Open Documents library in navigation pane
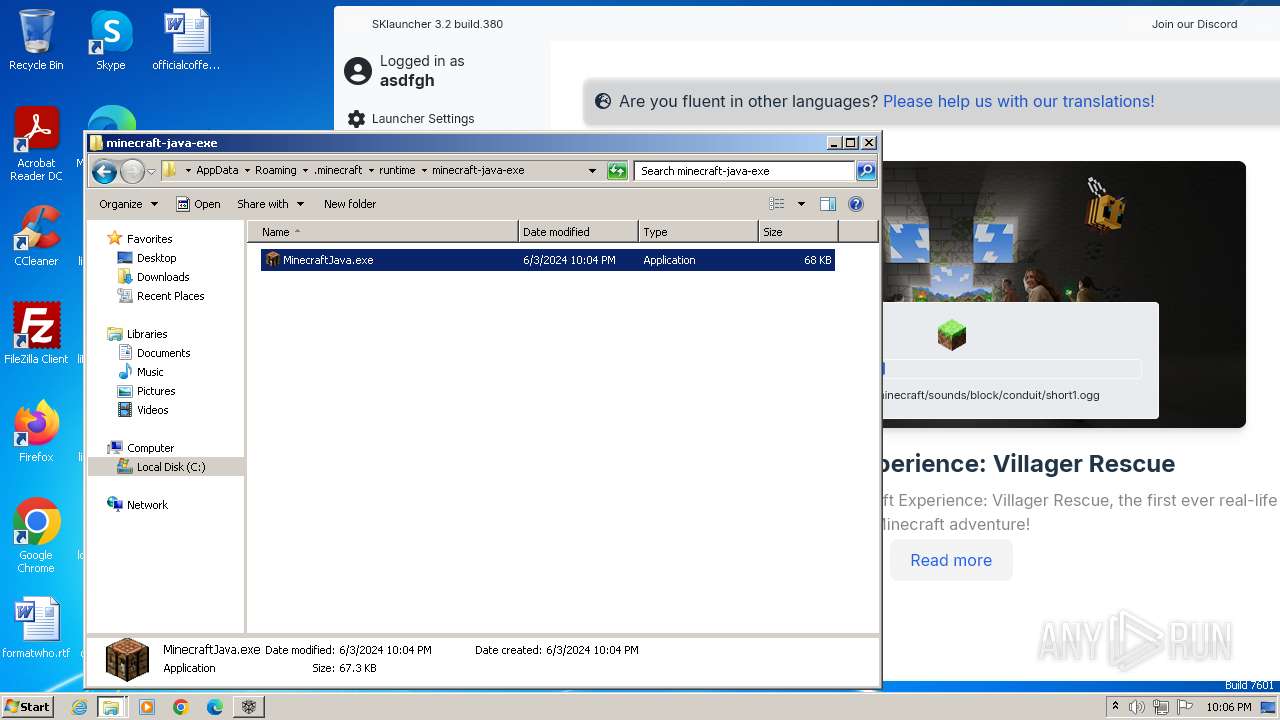 (x=163, y=353)
